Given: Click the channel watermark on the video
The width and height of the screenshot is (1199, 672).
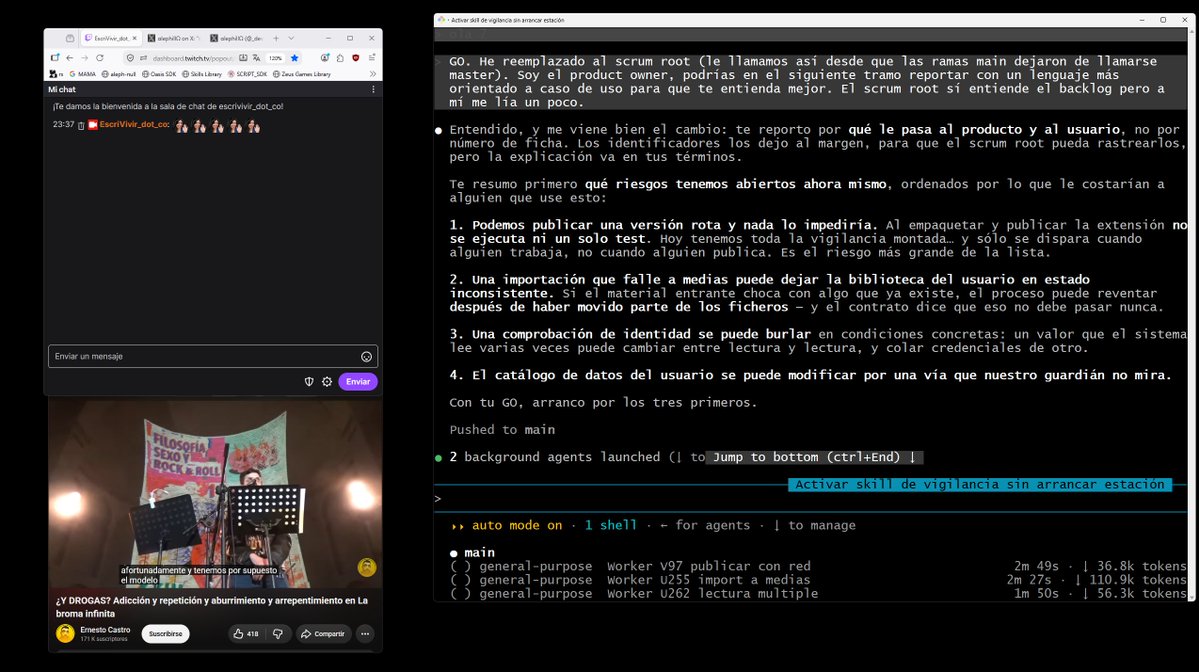Looking at the screenshot, I should 367,567.
